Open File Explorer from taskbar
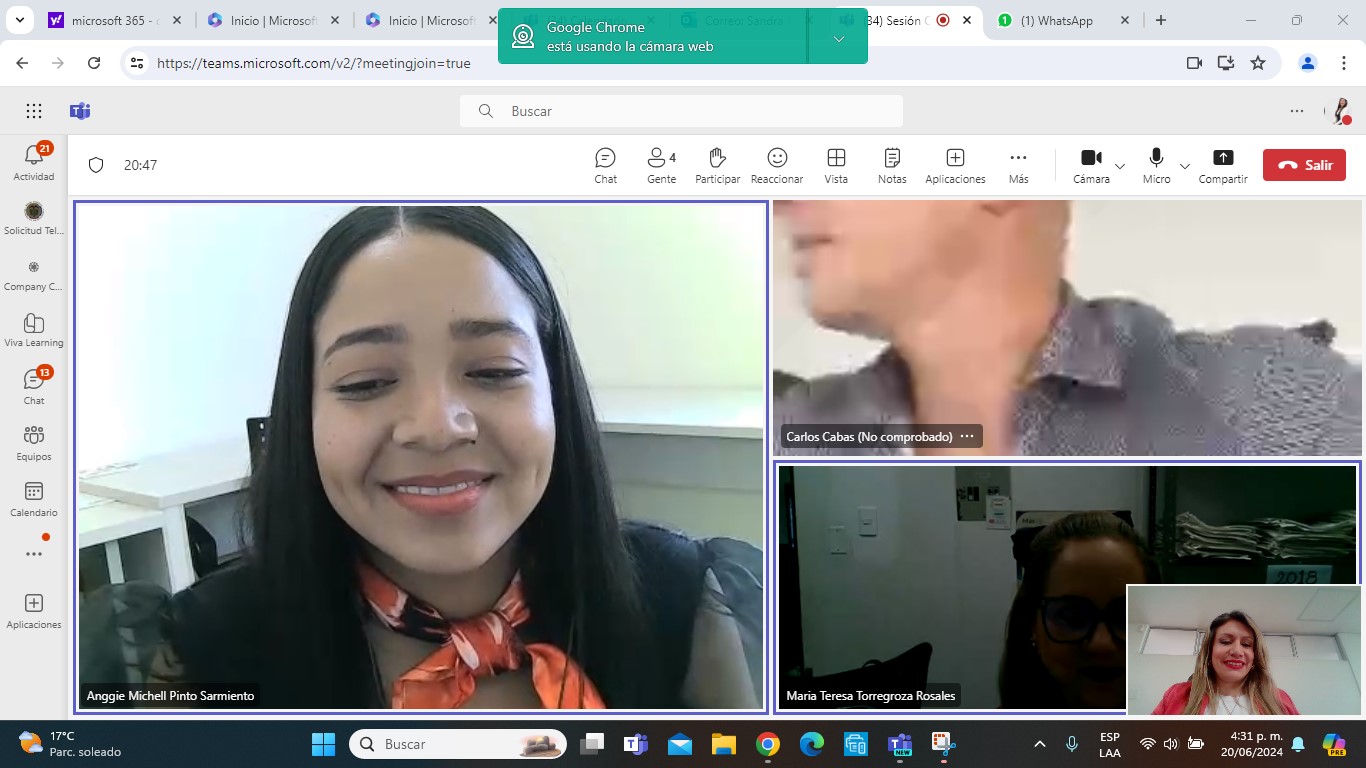This screenshot has width=1366, height=768. click(723, 744)
